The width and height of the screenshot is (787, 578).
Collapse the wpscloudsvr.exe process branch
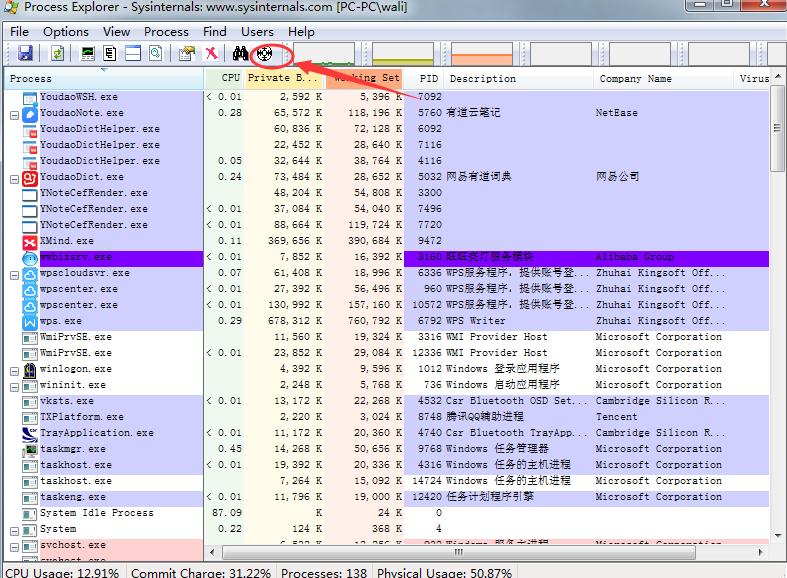tap(14, 274)
